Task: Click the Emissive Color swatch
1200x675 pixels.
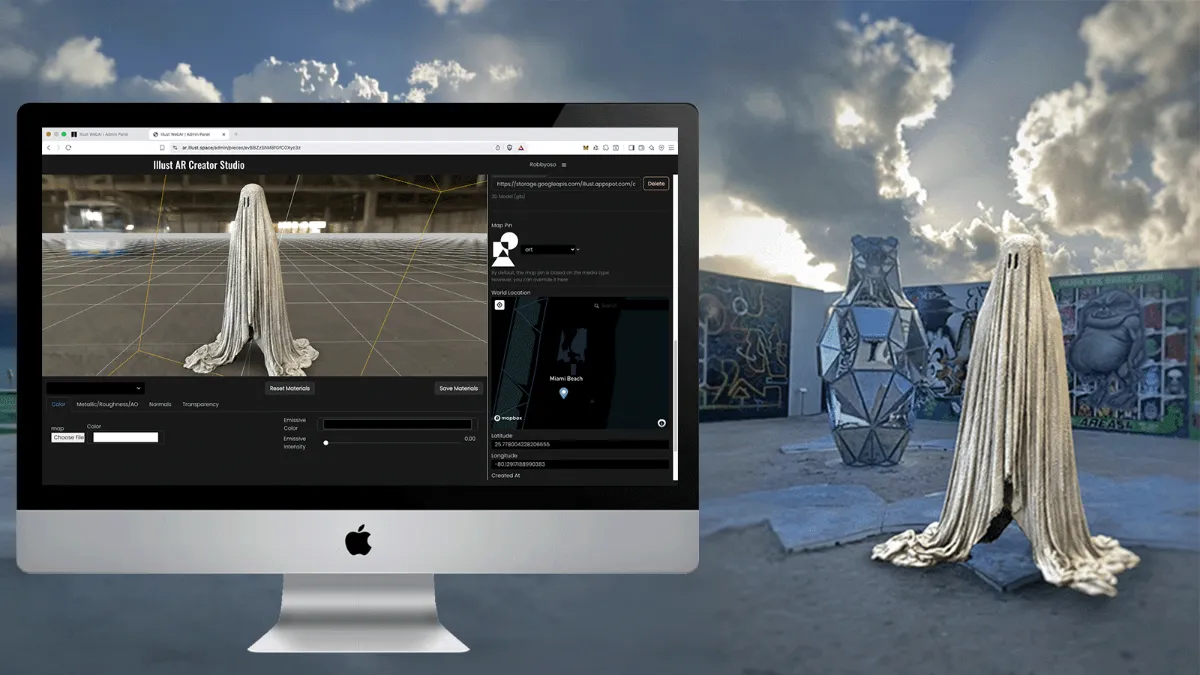Action: 397,424
